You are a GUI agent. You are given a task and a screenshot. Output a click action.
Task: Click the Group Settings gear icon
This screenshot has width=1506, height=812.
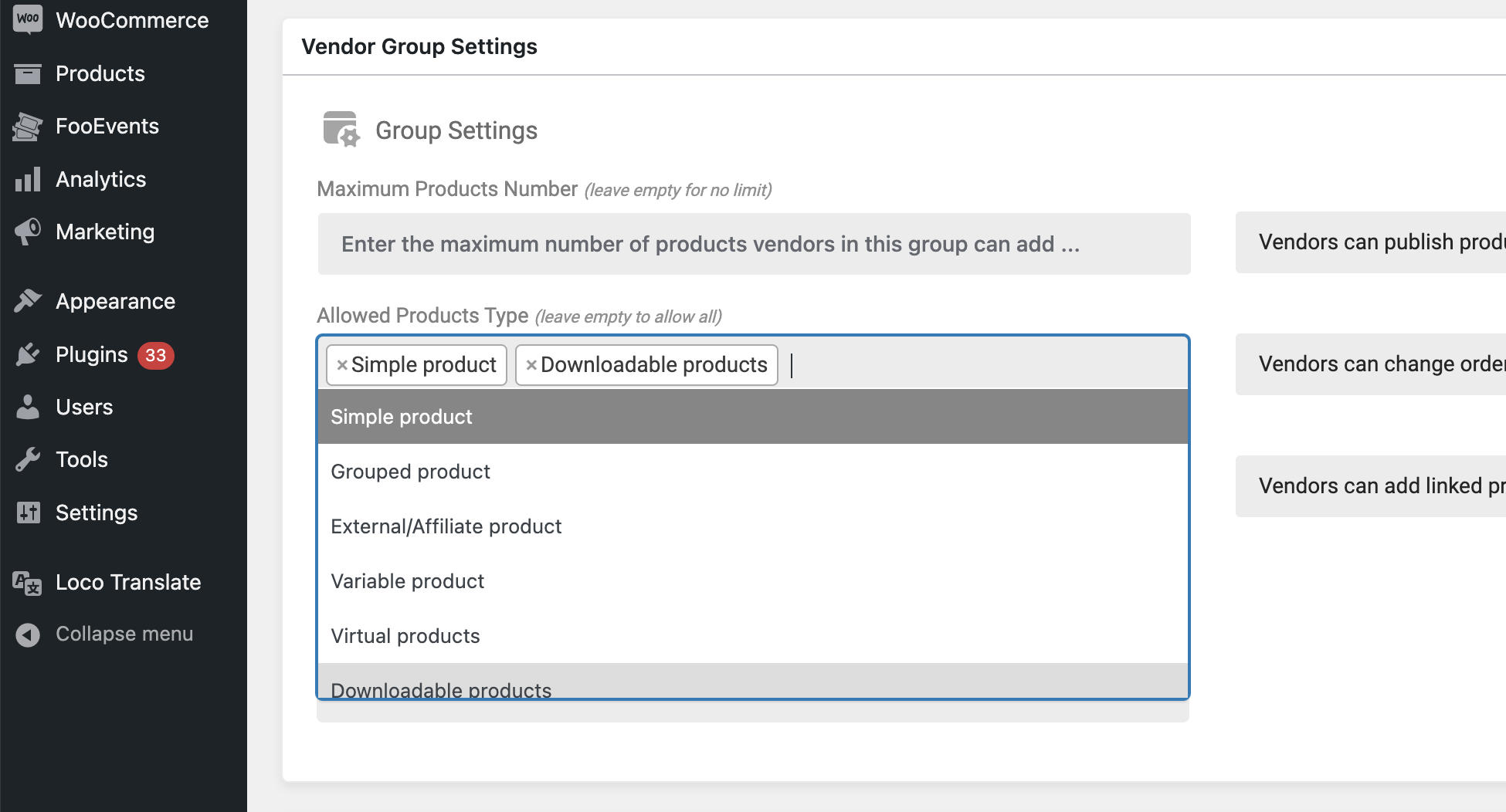click(341, 129)
